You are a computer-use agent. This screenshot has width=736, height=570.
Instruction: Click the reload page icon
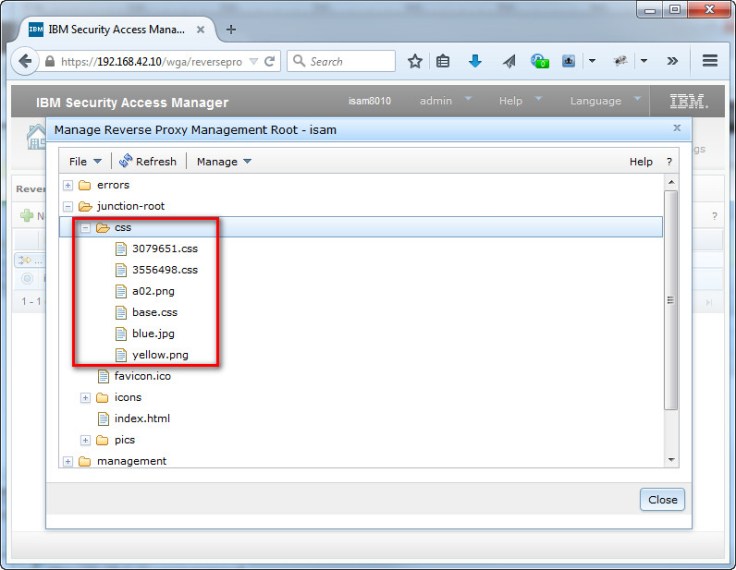[270, 61]
